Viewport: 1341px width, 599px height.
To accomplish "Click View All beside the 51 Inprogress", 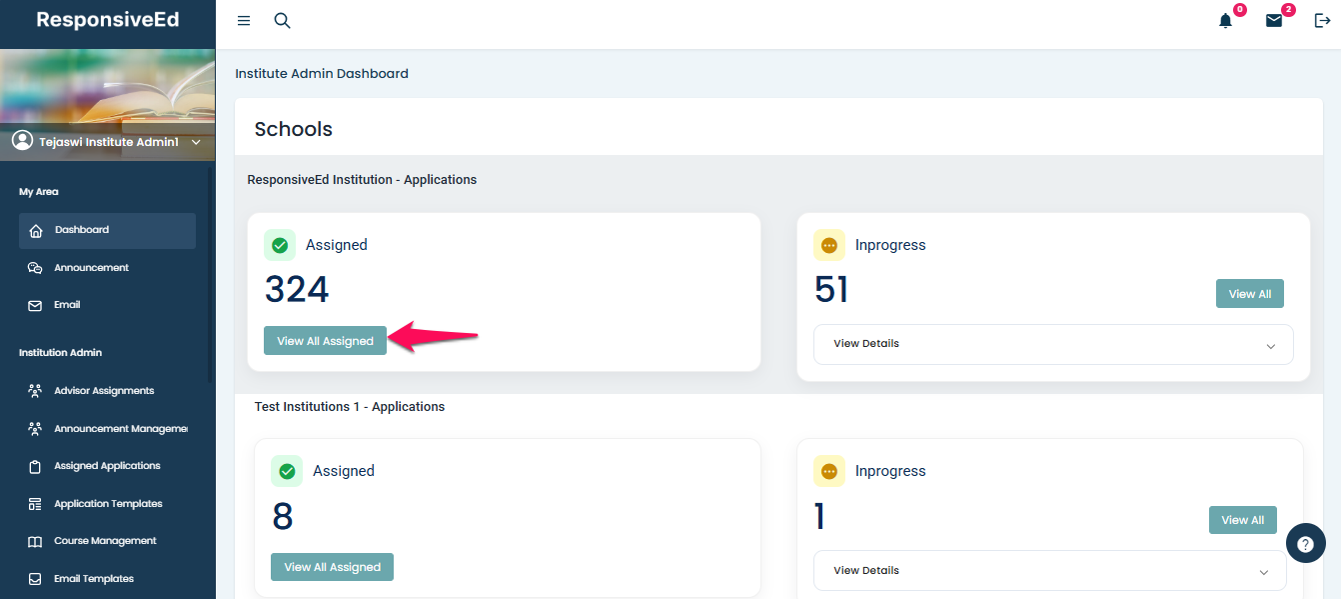I will coord(1249,294).
